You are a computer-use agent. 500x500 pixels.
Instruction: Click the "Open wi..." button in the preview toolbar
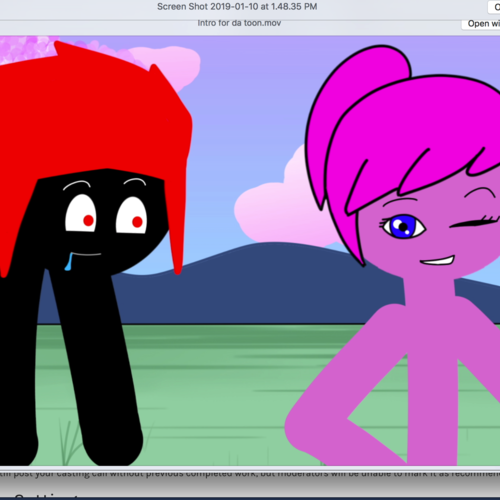(481, 24)
